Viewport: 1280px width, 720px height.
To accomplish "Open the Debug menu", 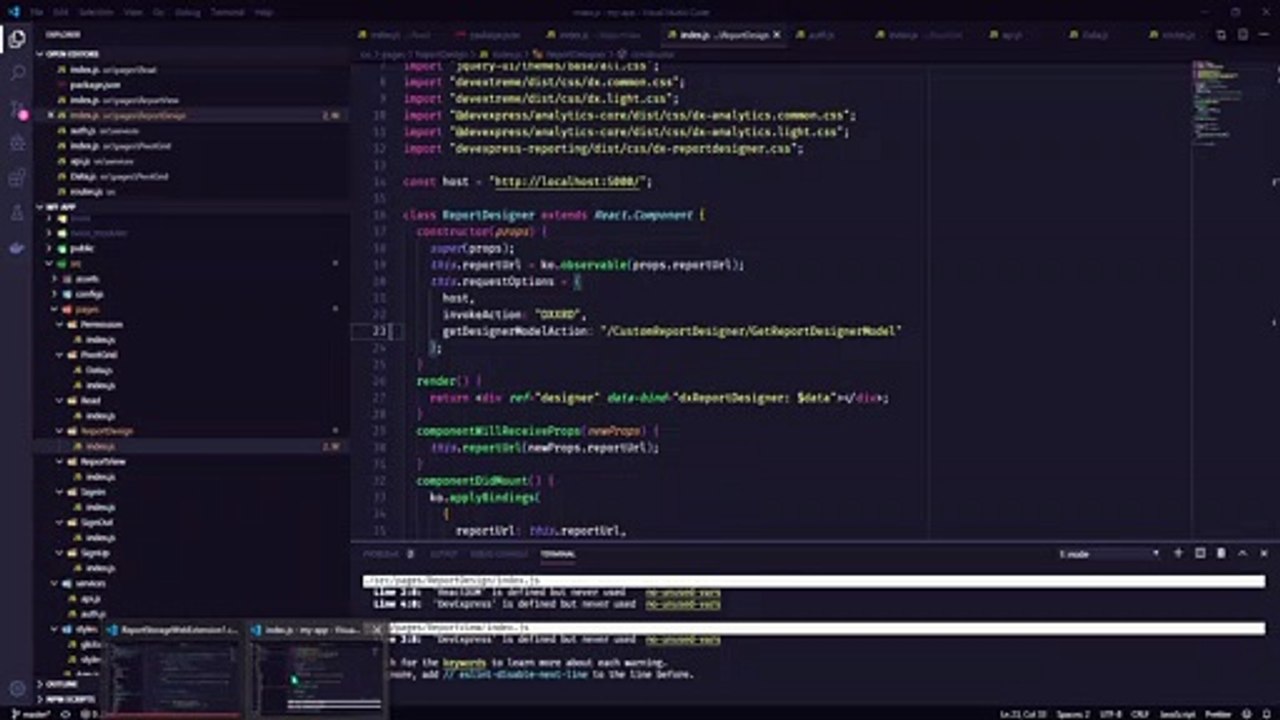I will click(x=187, y=12).
